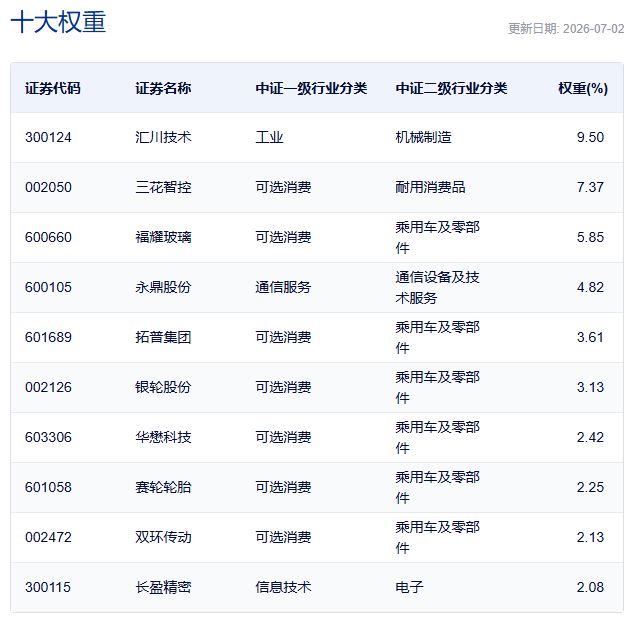Click the 工业 industry cell
Screen dimensions: 631x618
tap(269, 137)
